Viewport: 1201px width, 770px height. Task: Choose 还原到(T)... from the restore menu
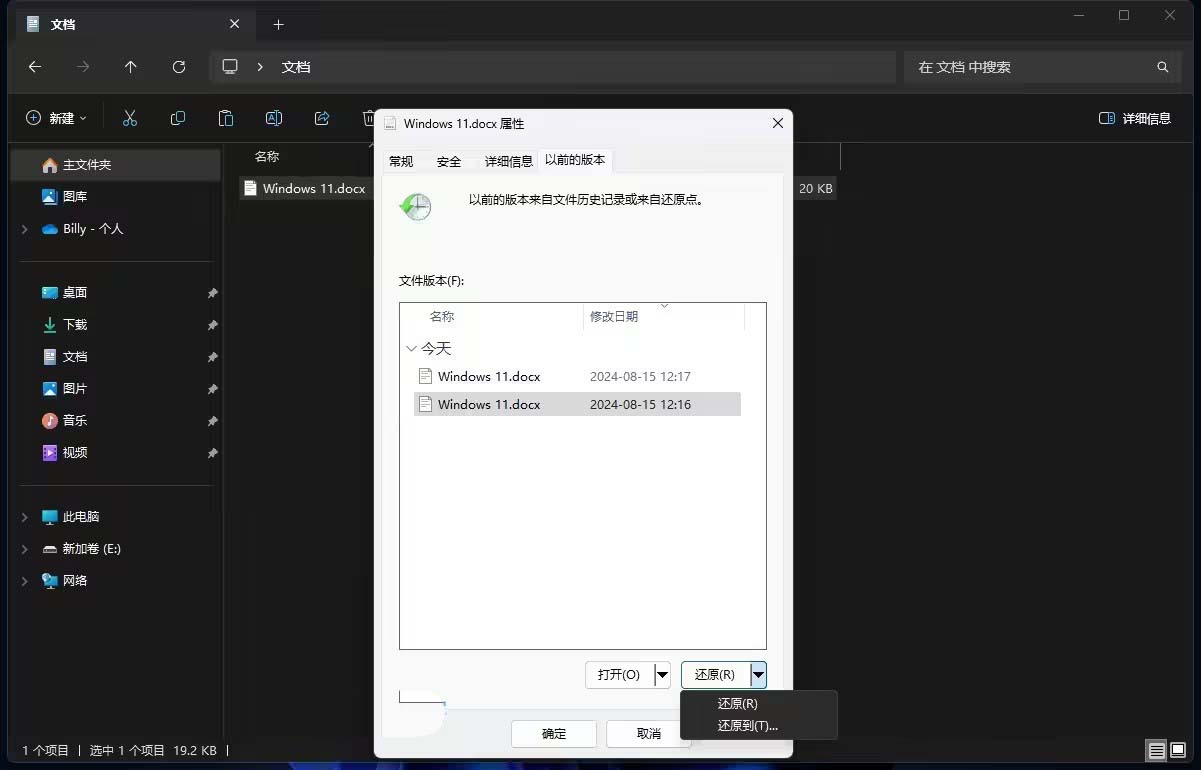point(747,726)
